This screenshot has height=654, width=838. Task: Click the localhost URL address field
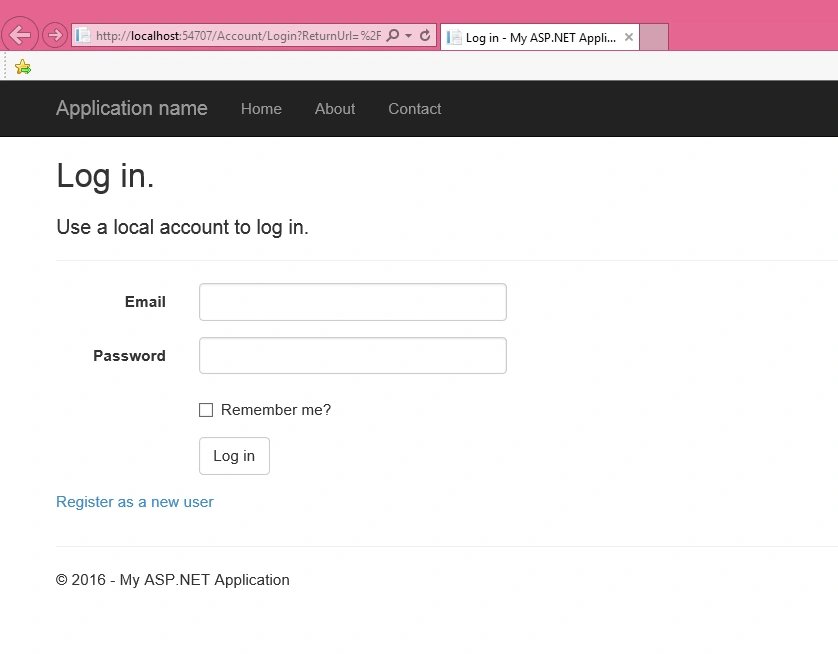point(238,36)
